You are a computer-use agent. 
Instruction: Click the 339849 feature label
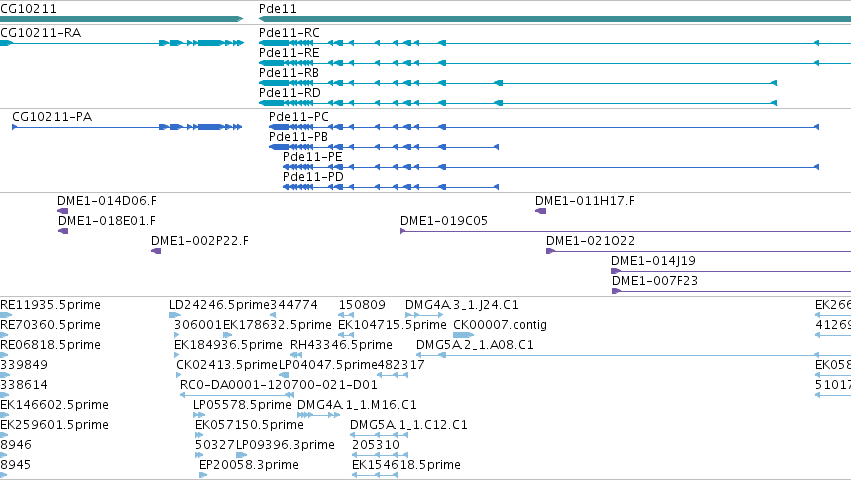coord(24,365)
